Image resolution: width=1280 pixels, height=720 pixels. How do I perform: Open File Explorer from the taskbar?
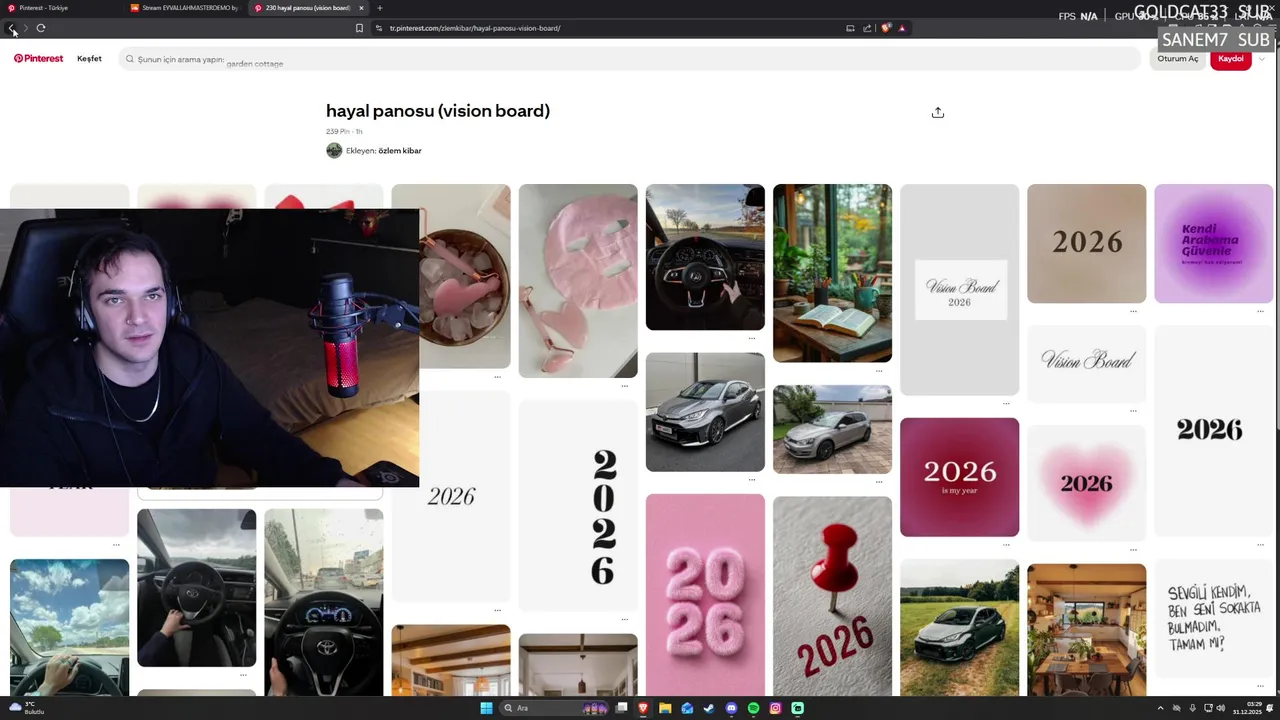(x=665, y=708)
